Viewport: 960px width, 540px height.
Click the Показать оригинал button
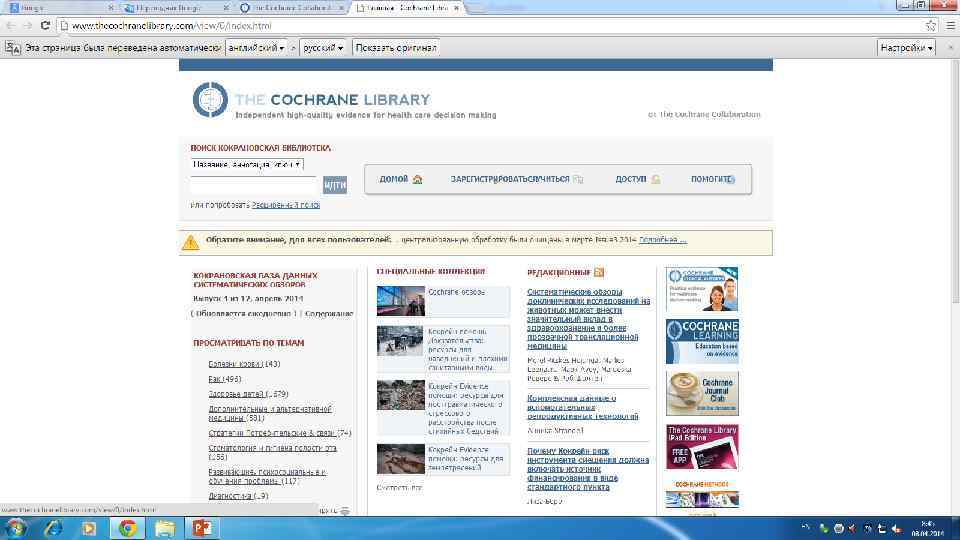tap(396, 48)
